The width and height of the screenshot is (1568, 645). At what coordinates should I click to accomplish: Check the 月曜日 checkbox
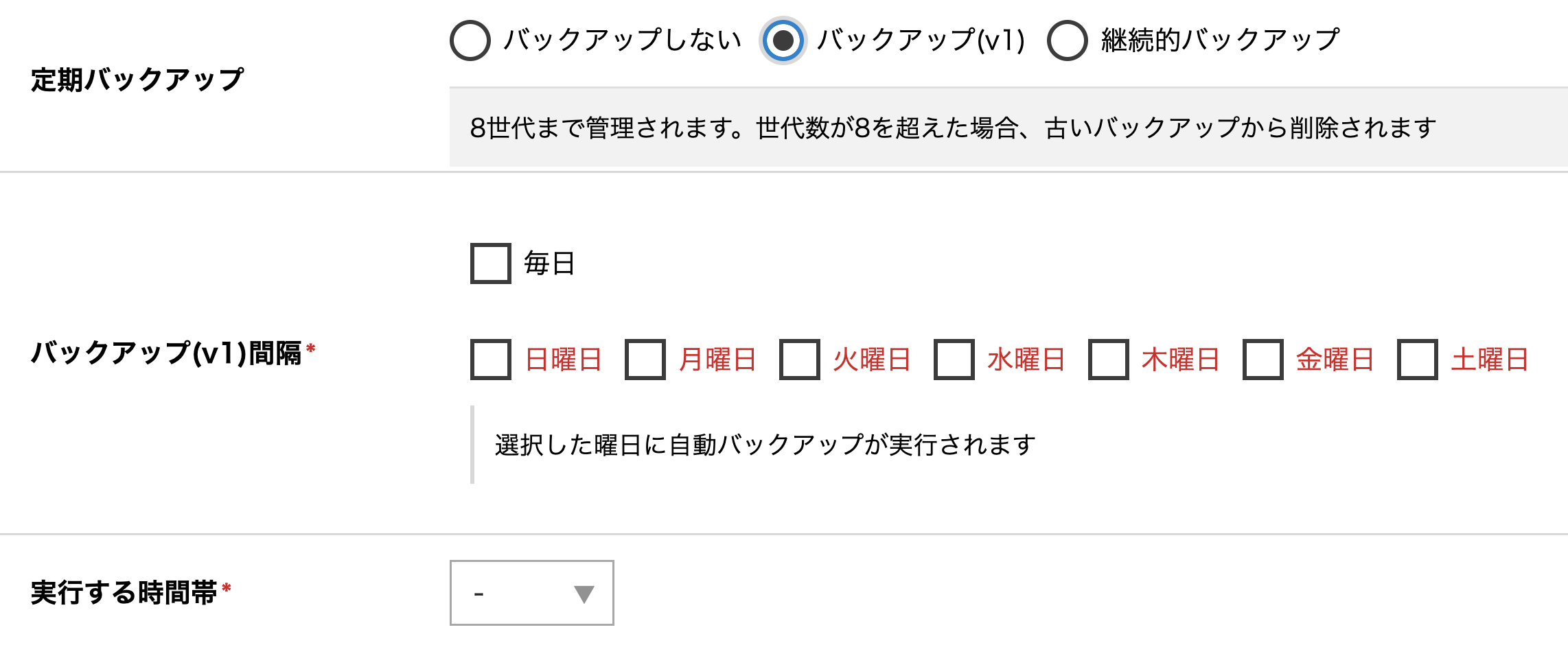coord(645,360)
